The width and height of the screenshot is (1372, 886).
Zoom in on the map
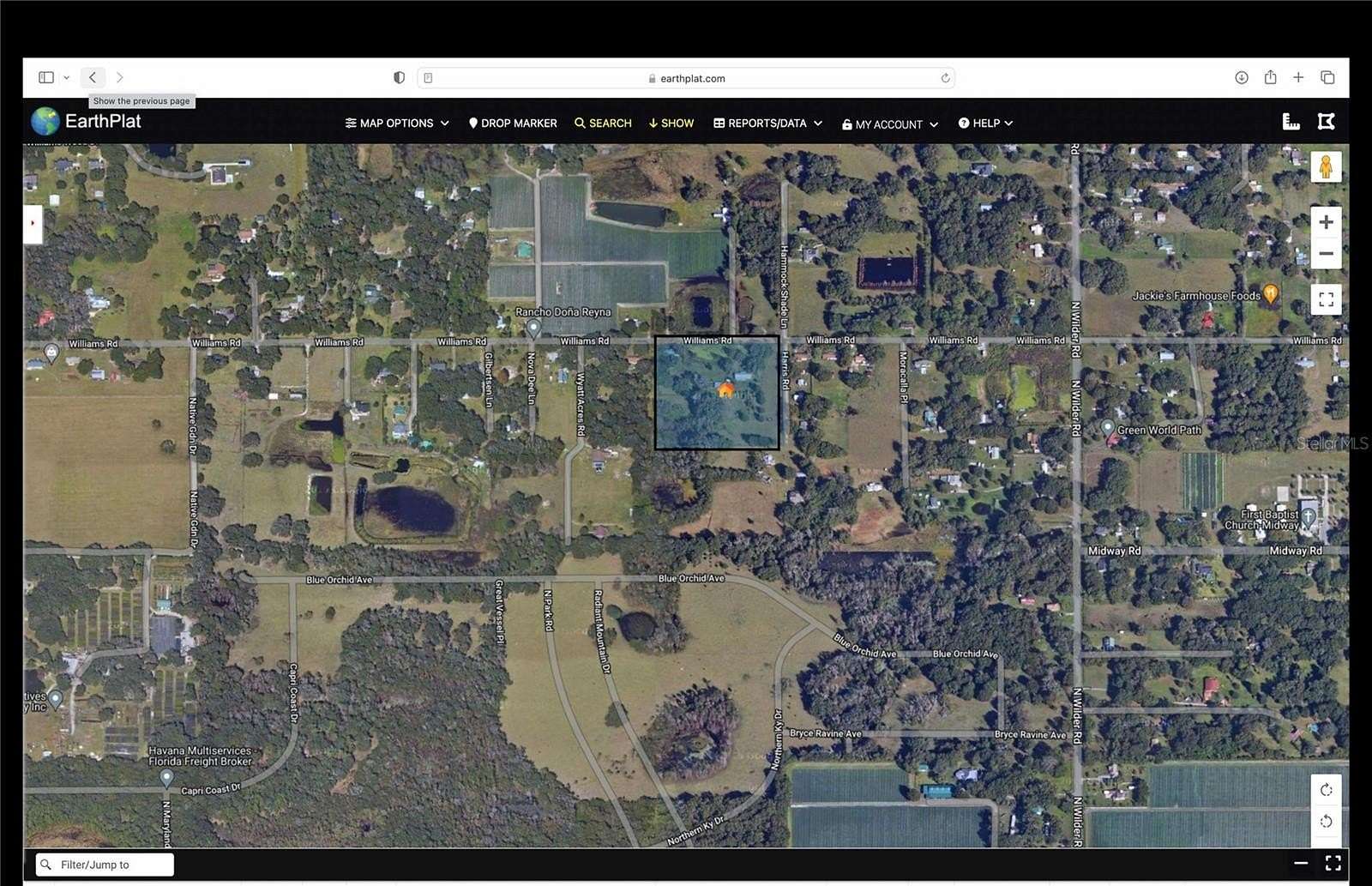(x=1326, y=221)
